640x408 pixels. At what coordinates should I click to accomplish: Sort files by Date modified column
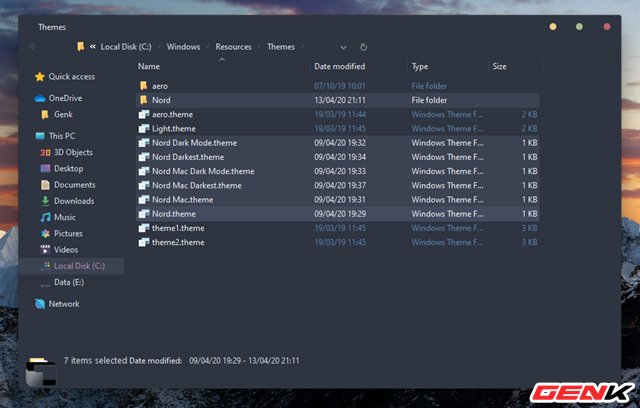click(x=342, y=66)
